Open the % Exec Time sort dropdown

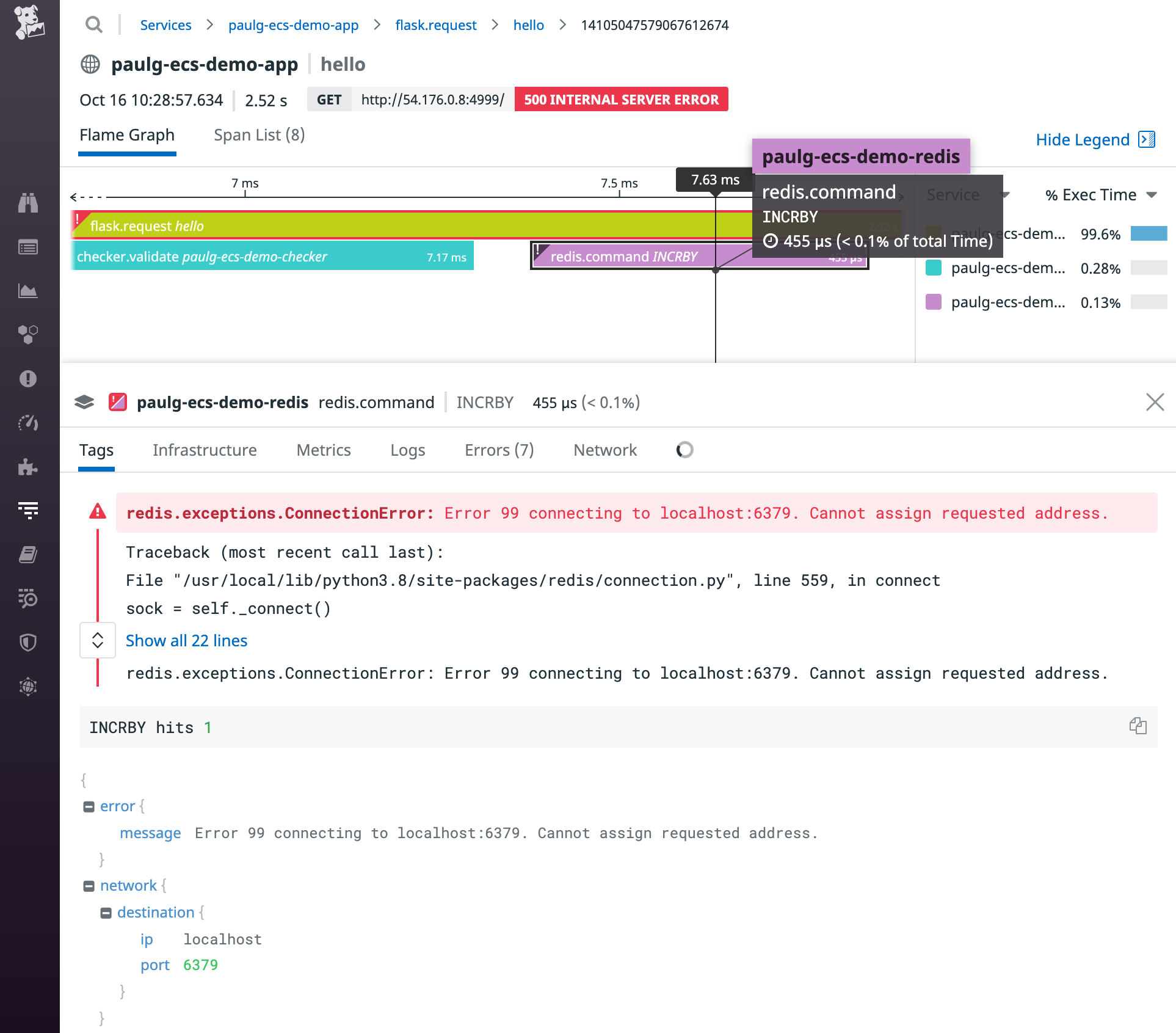pos(1152,194)
